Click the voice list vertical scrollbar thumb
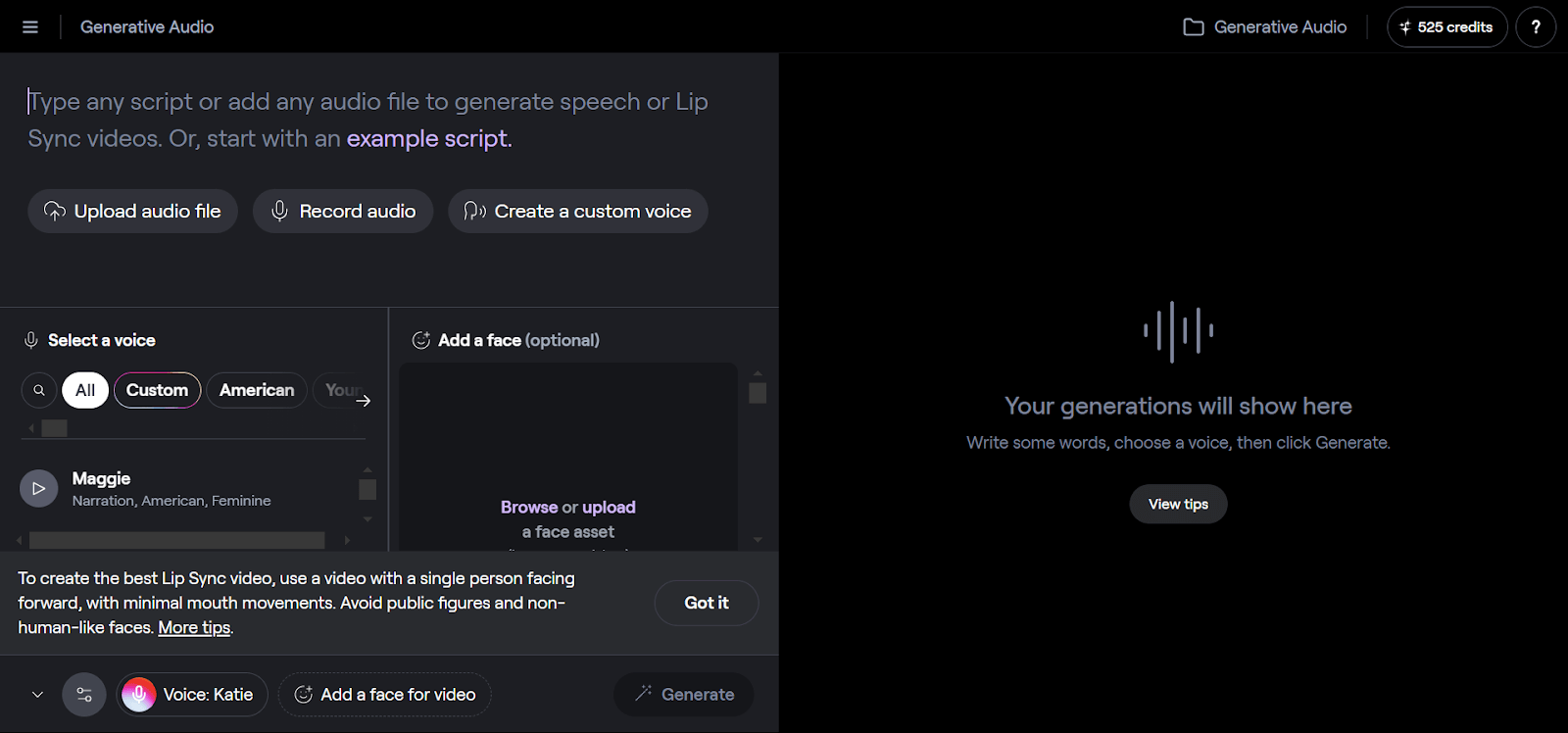This screenshot has height=733, width=1568. [x=367, y=489]
